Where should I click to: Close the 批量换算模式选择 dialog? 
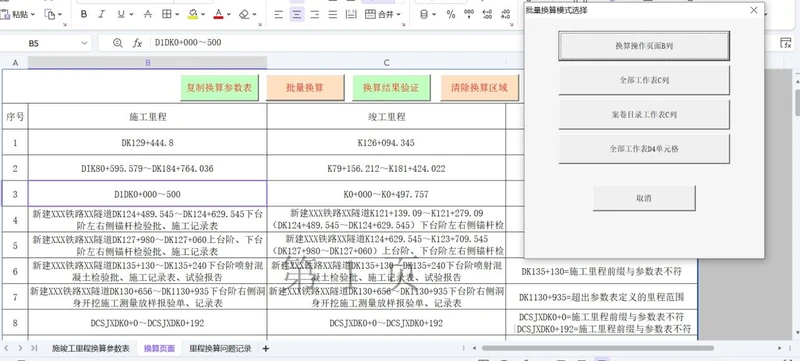(754, 10)
